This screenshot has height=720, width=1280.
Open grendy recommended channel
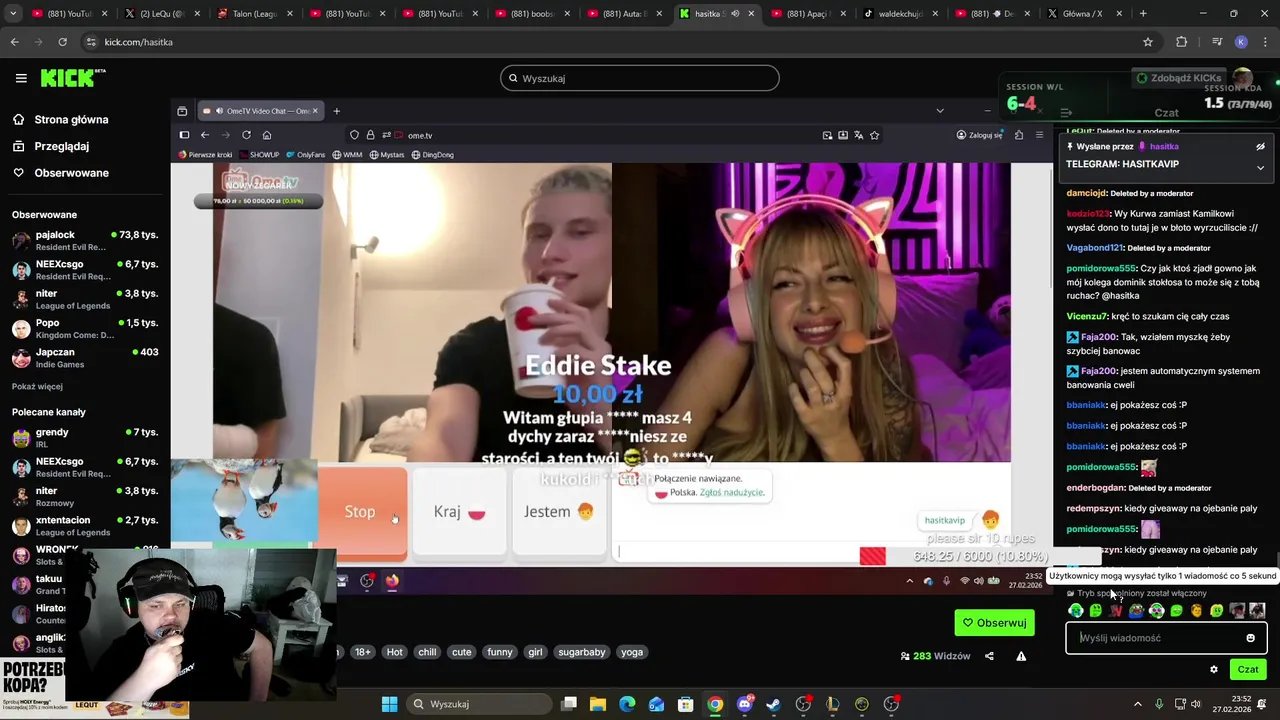coord(85,438)
